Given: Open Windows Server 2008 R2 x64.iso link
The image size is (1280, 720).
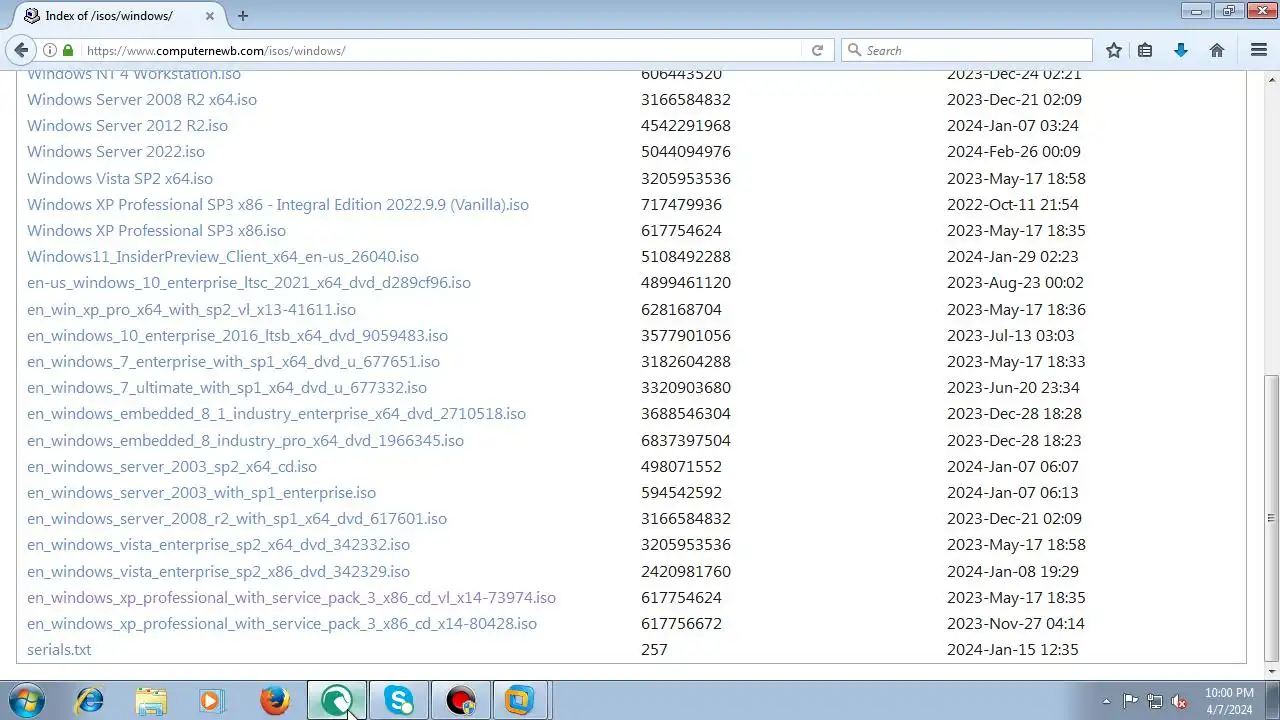Looking at the screenshot, I should tap(142, 99).
